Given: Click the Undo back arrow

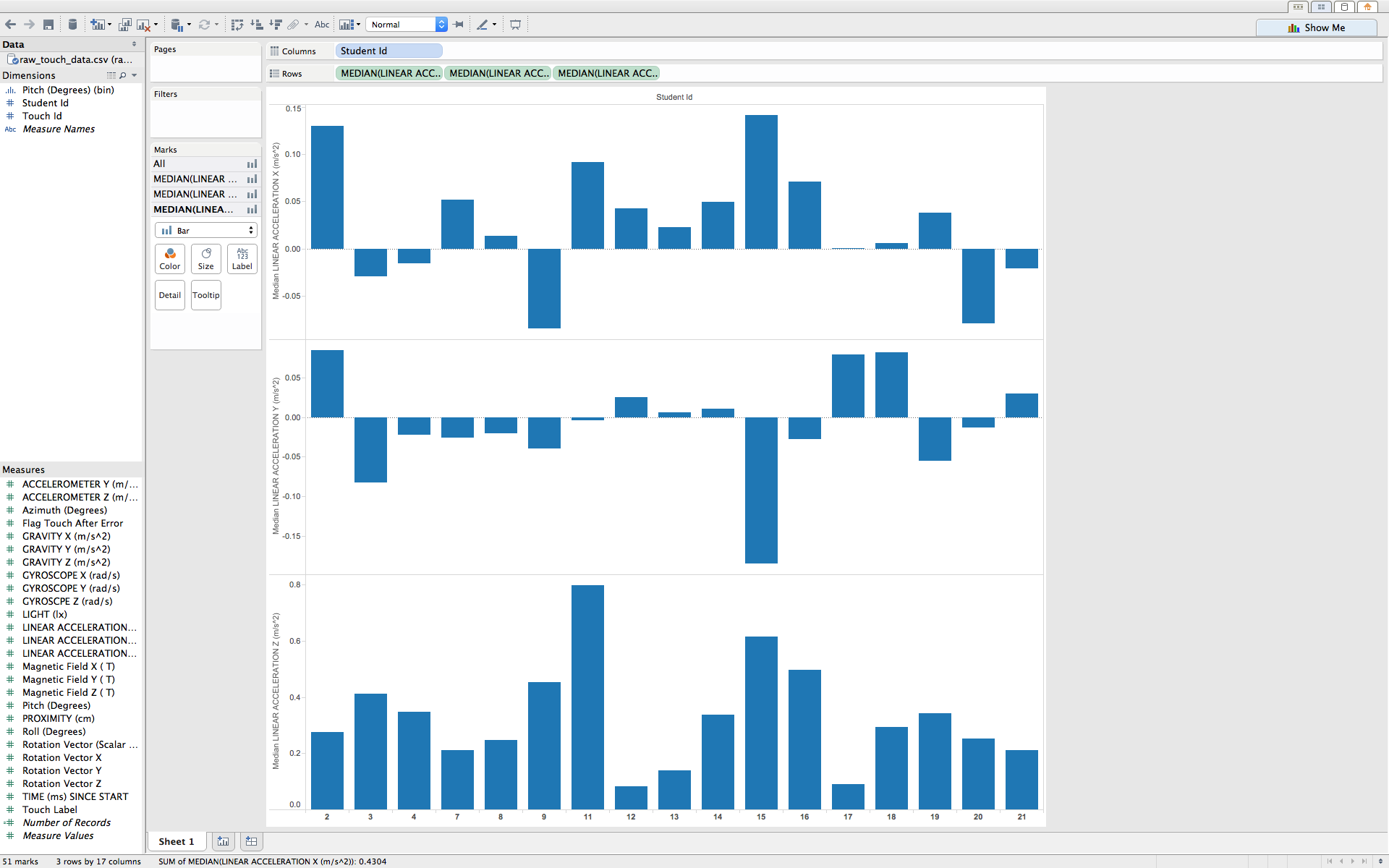Looking at the screenshot, I should [x=11, y=25].
